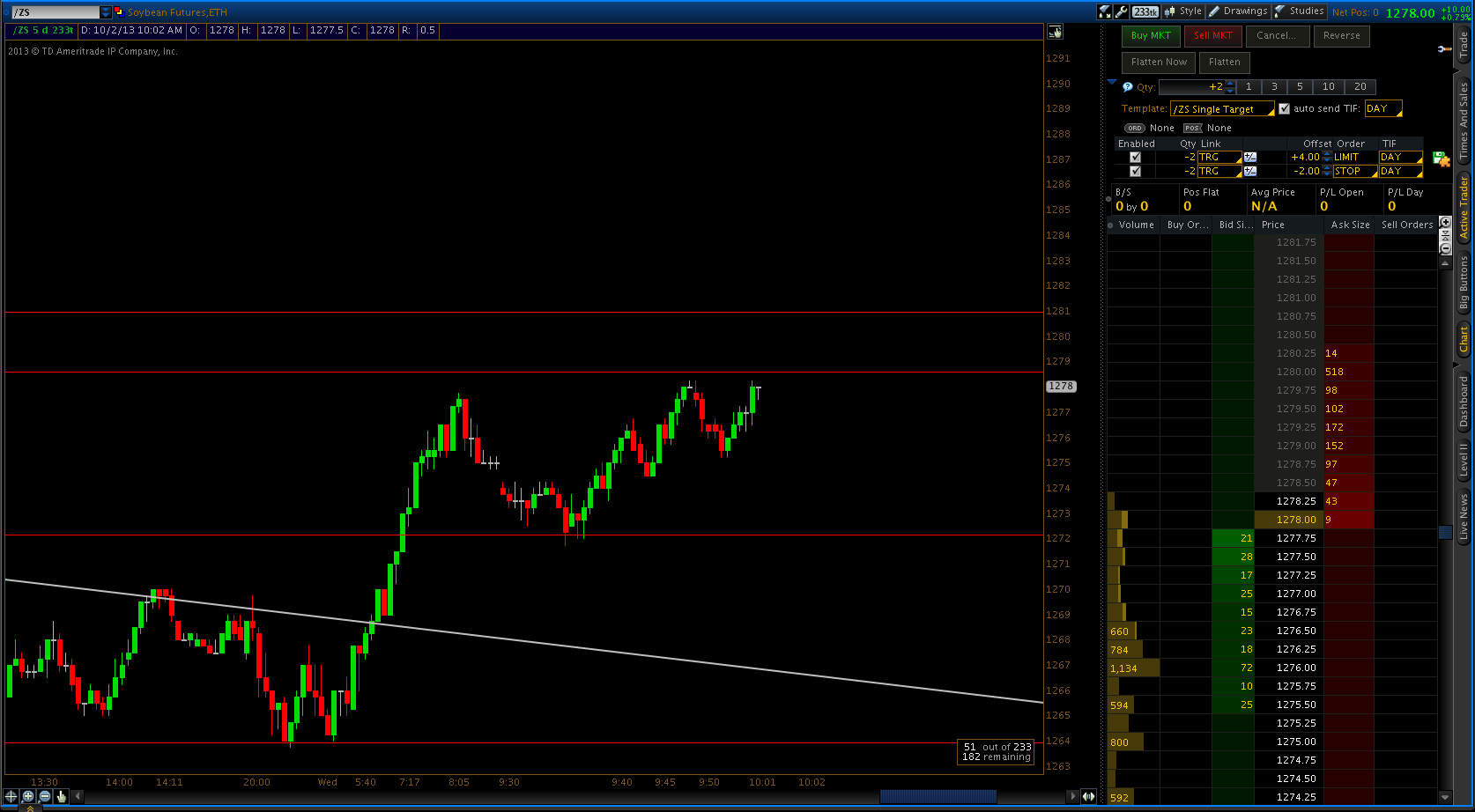Click the price ladder vertical scrollbar thumb
Image resolution: width=1475 pixels, height=812 pixels.
pos(1445,532)
